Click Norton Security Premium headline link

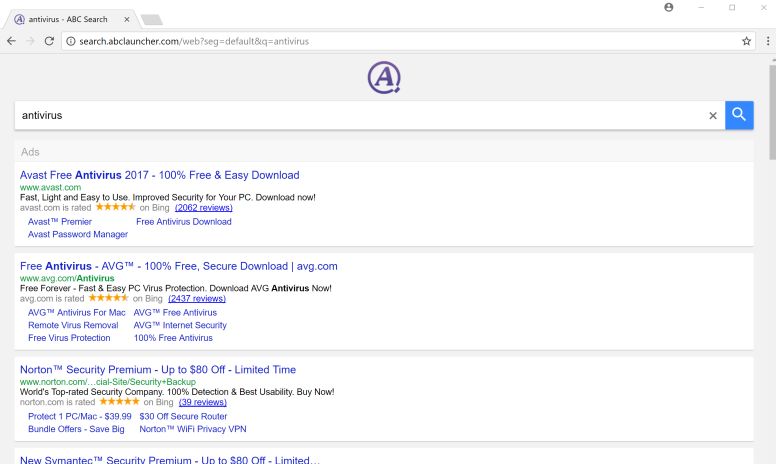[157, 370]
